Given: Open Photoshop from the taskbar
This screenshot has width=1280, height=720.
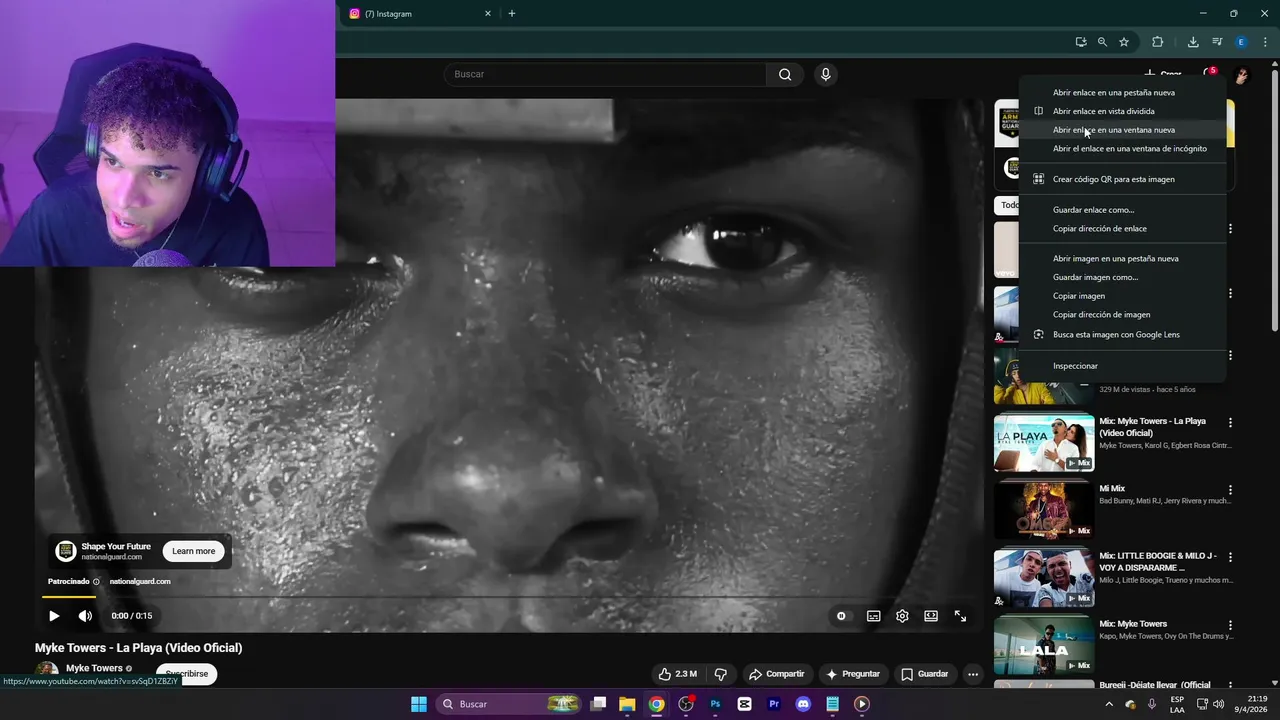Looking at the screenshot, I should pos(715,704).
